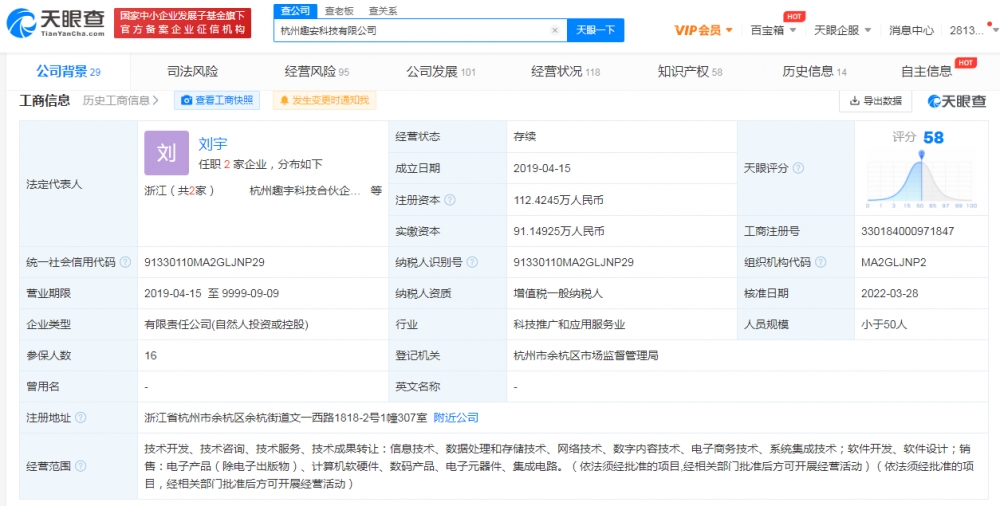This screenshot has height=506, width=1000.
Task: Open legal representative 刘宇 link
Action: click(213, 144)
